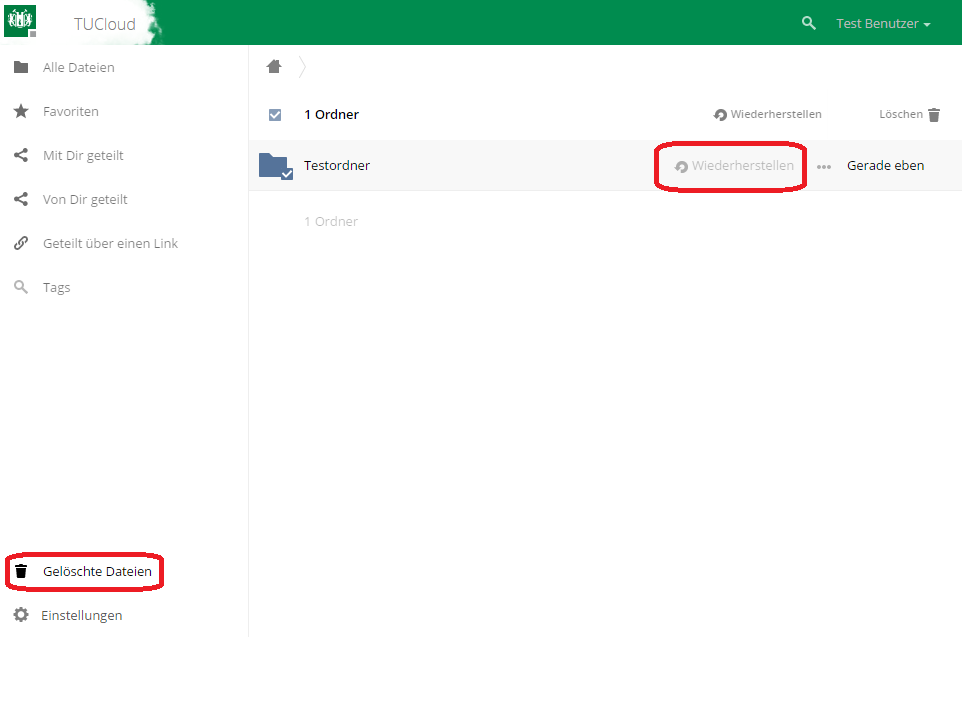Toggle the select-all checkbox in header
The image size is (962, 720).
(275, 115)
